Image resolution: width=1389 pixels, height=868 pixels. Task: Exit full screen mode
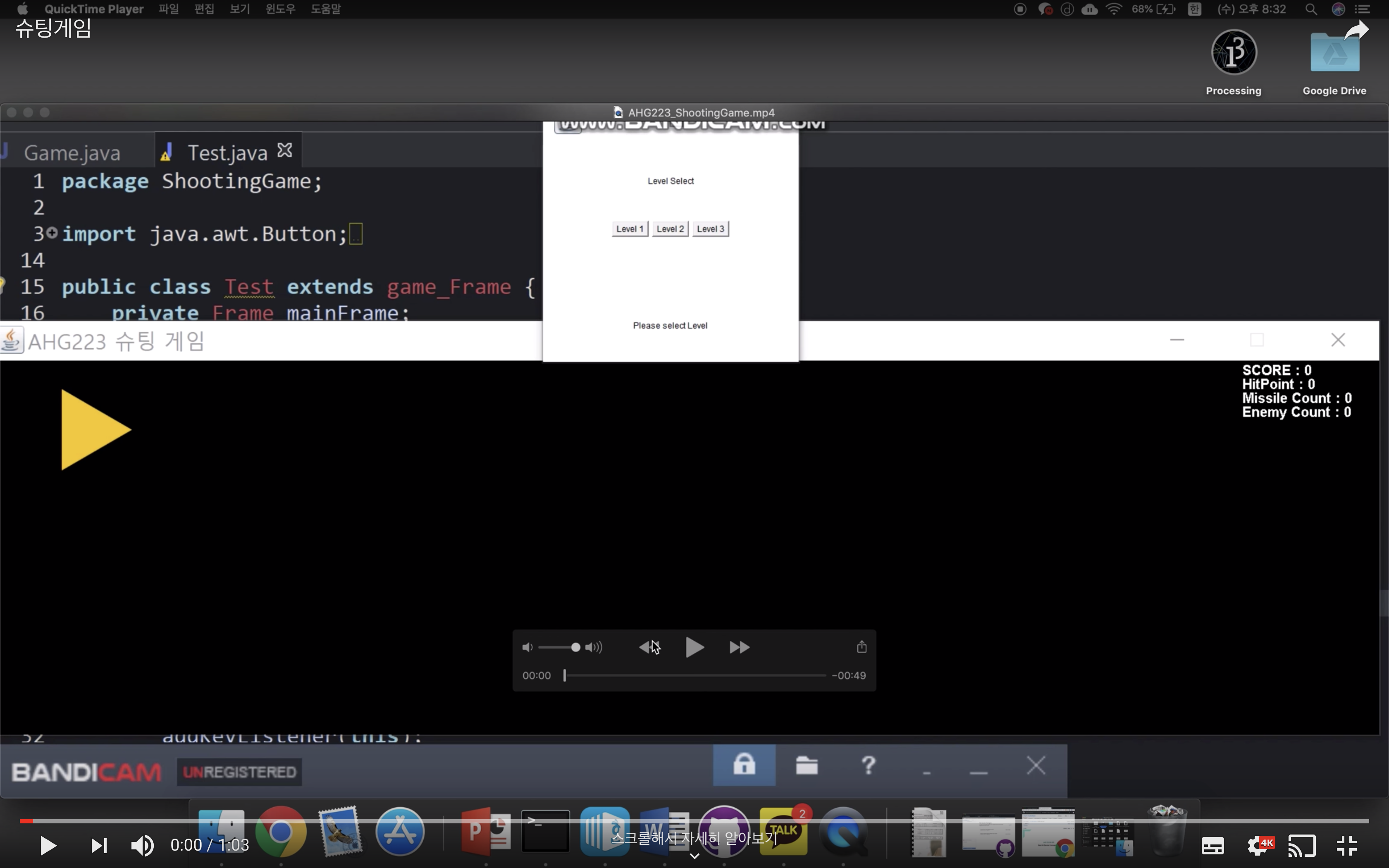(1346, 846)
